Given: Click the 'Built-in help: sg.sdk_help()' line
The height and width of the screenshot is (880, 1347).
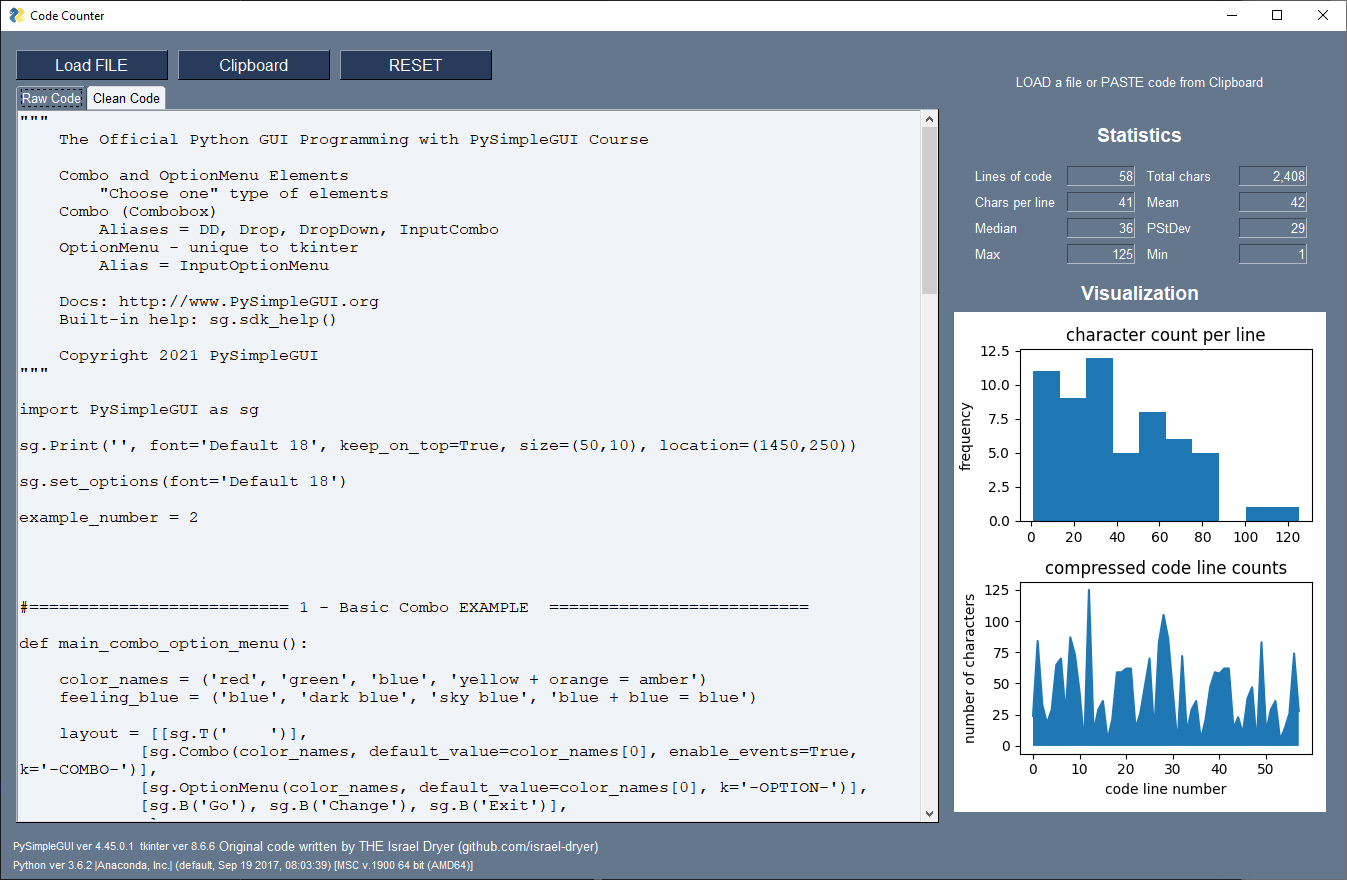Looking at the screenshot, I should tap(199, 319).
